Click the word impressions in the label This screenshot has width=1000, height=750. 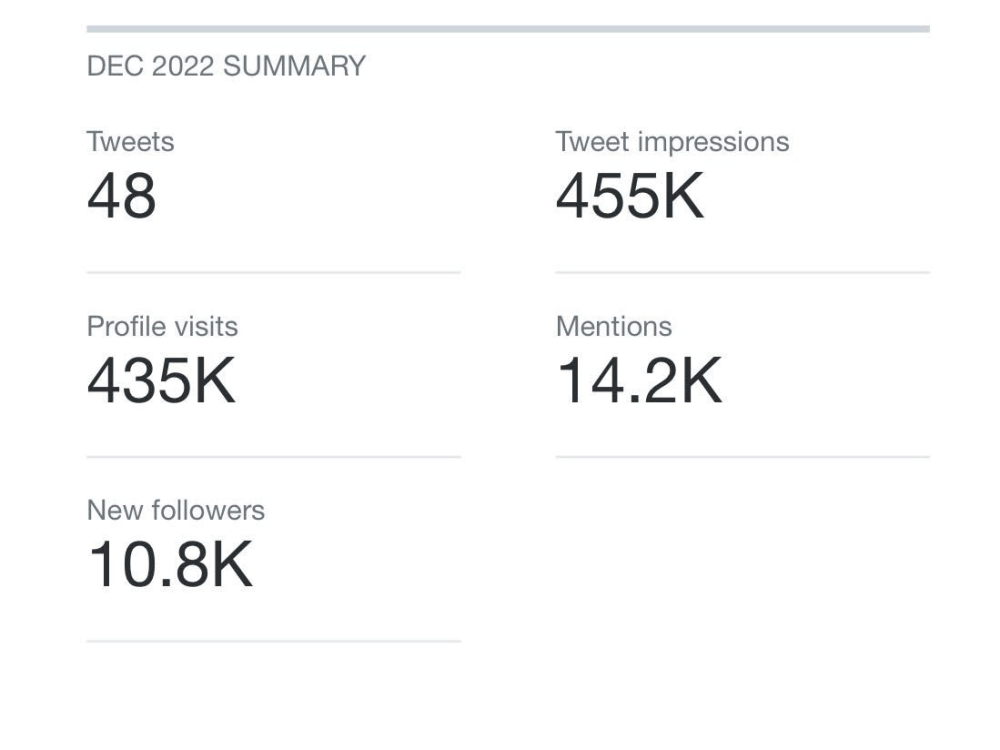pyautogui.click(x=714, y=142)
